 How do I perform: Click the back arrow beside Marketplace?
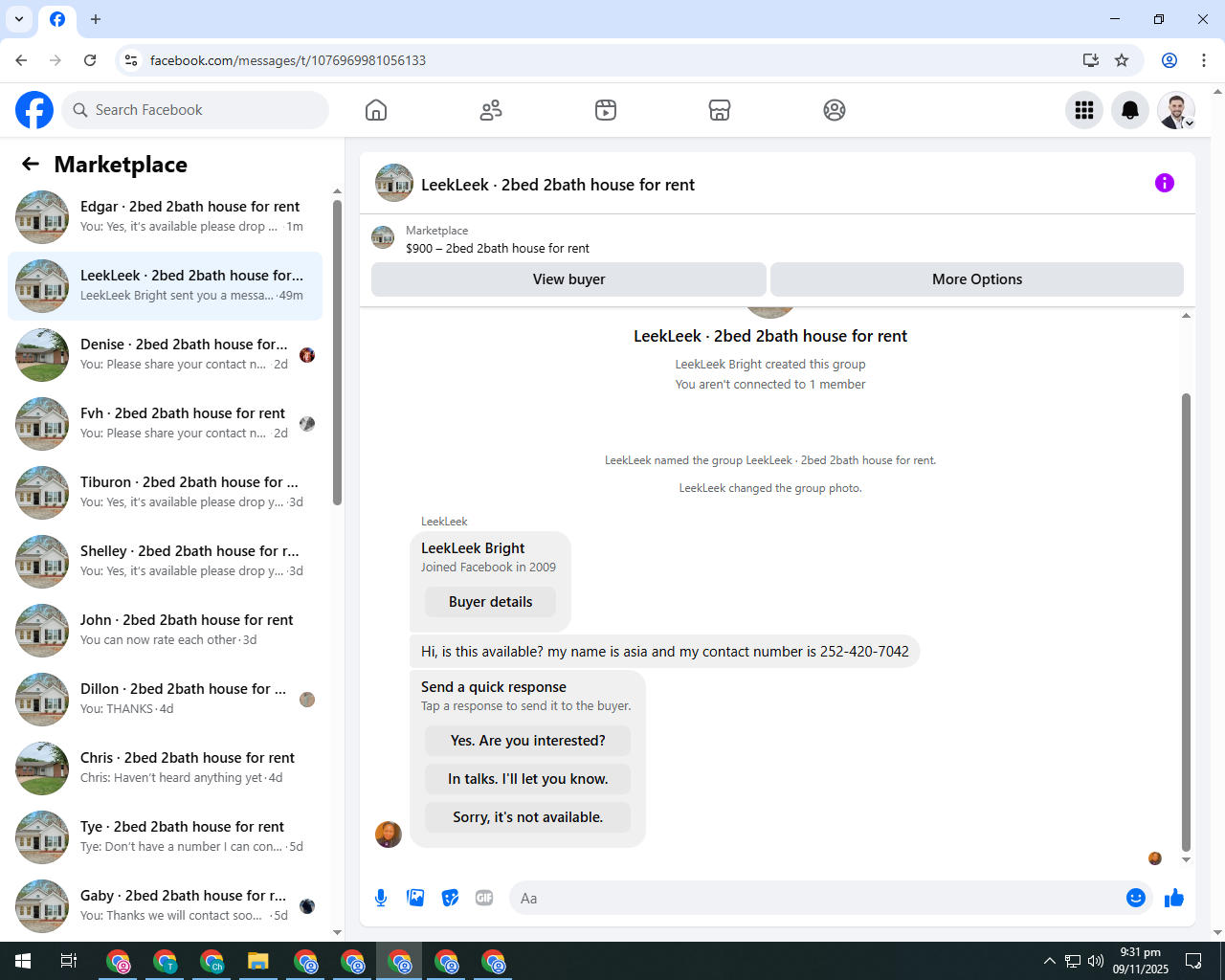(31, 164)
